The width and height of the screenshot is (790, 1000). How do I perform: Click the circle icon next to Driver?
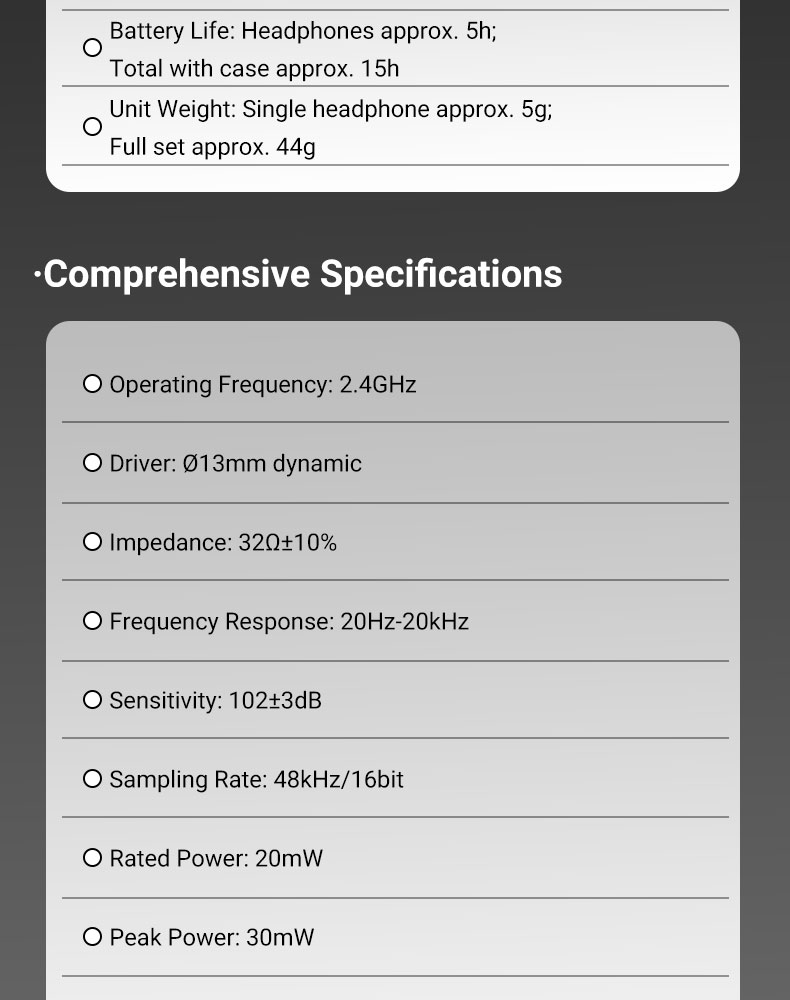[x=92, y=463]
